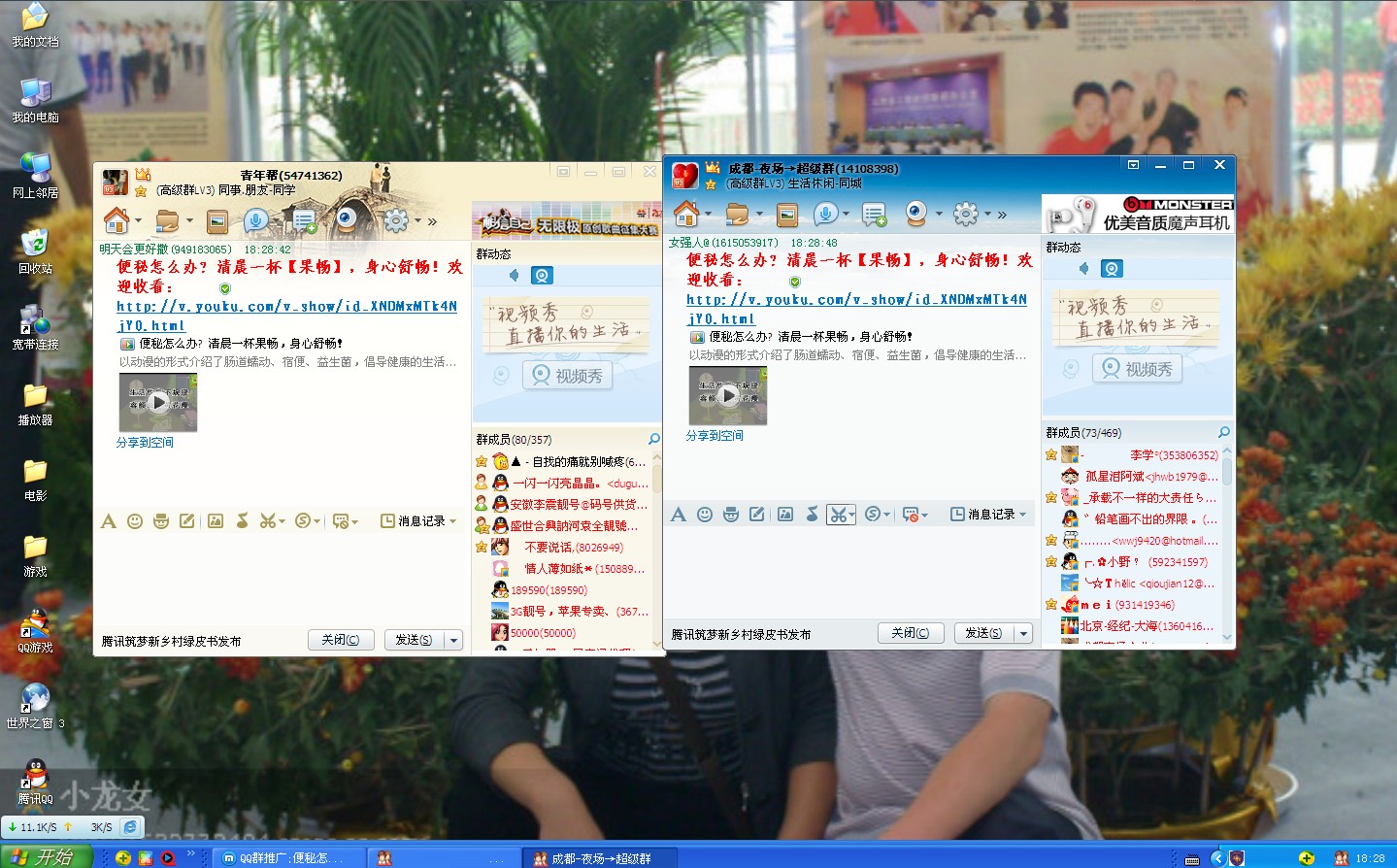Screen dimensions: 1397x868
Task: Open emoji smiley picker in 成都-夜场 chat
Action: coord(705,515)
